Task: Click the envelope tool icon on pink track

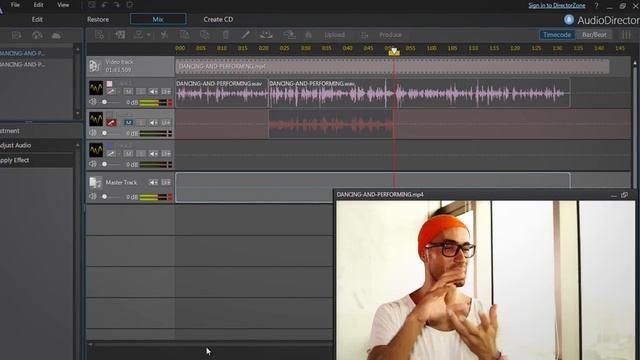Action: point(111,91)
